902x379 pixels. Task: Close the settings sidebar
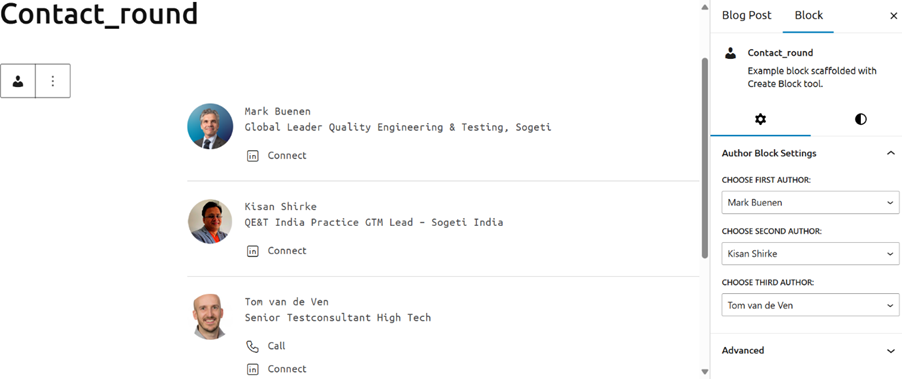coord(893,16)
